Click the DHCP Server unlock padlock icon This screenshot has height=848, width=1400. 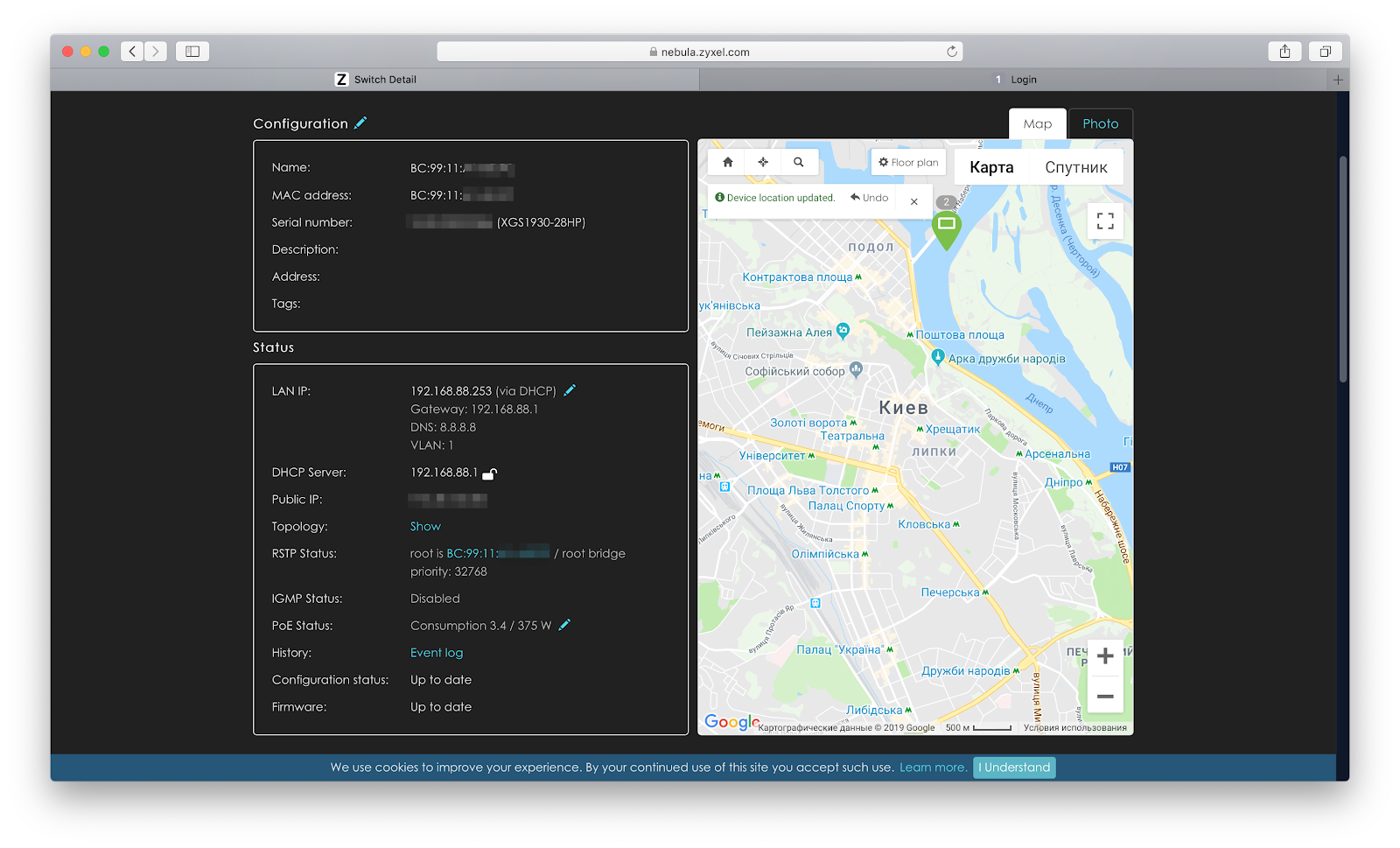tap(490, 473)
